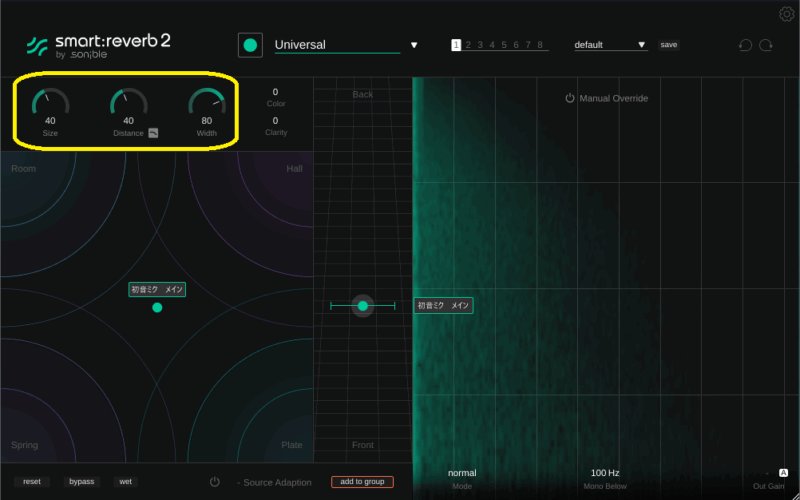Click the add to group button
Viewport: 800px width, 500px height.
362,482
